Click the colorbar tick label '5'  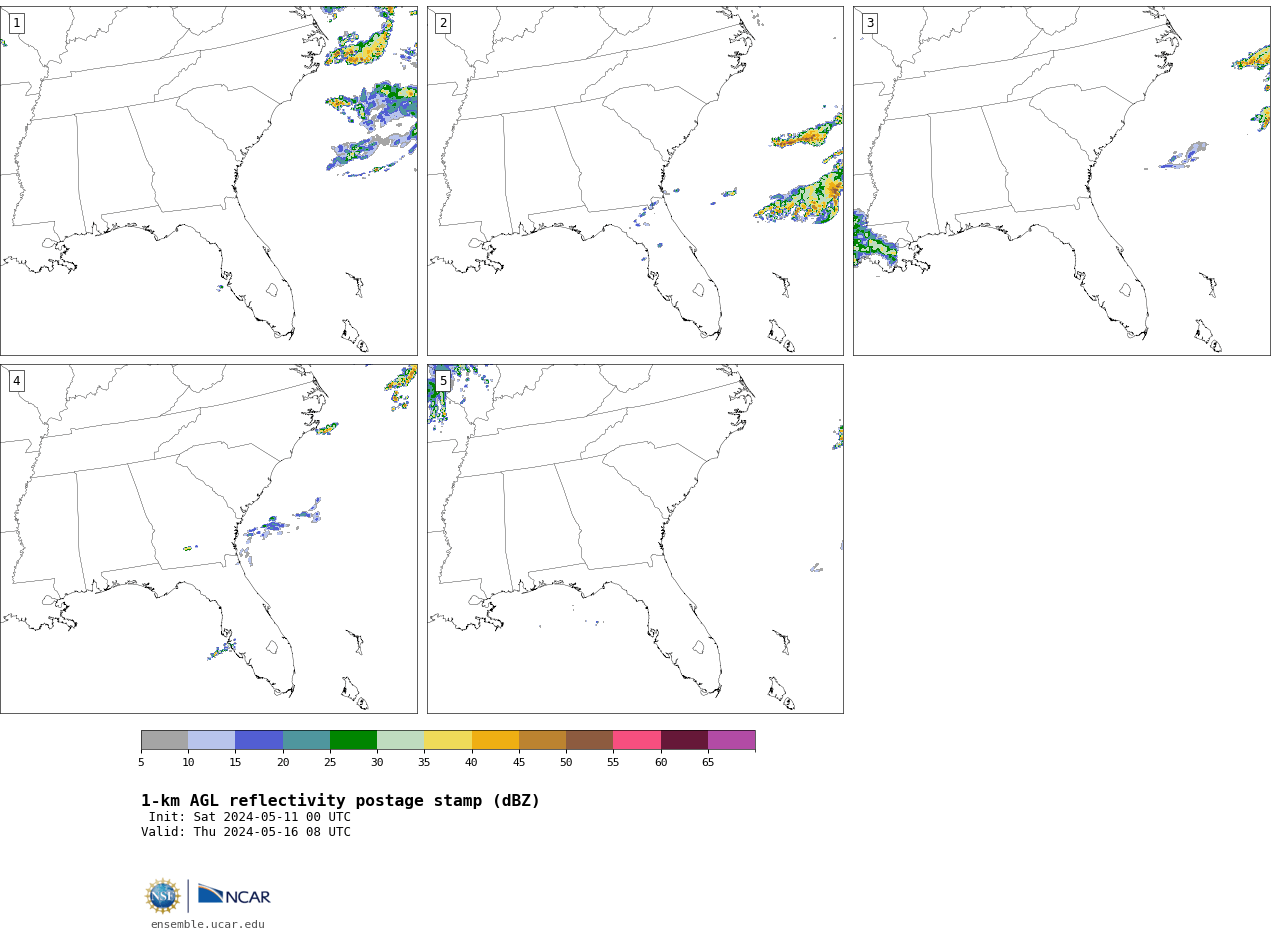pos(141,763)
